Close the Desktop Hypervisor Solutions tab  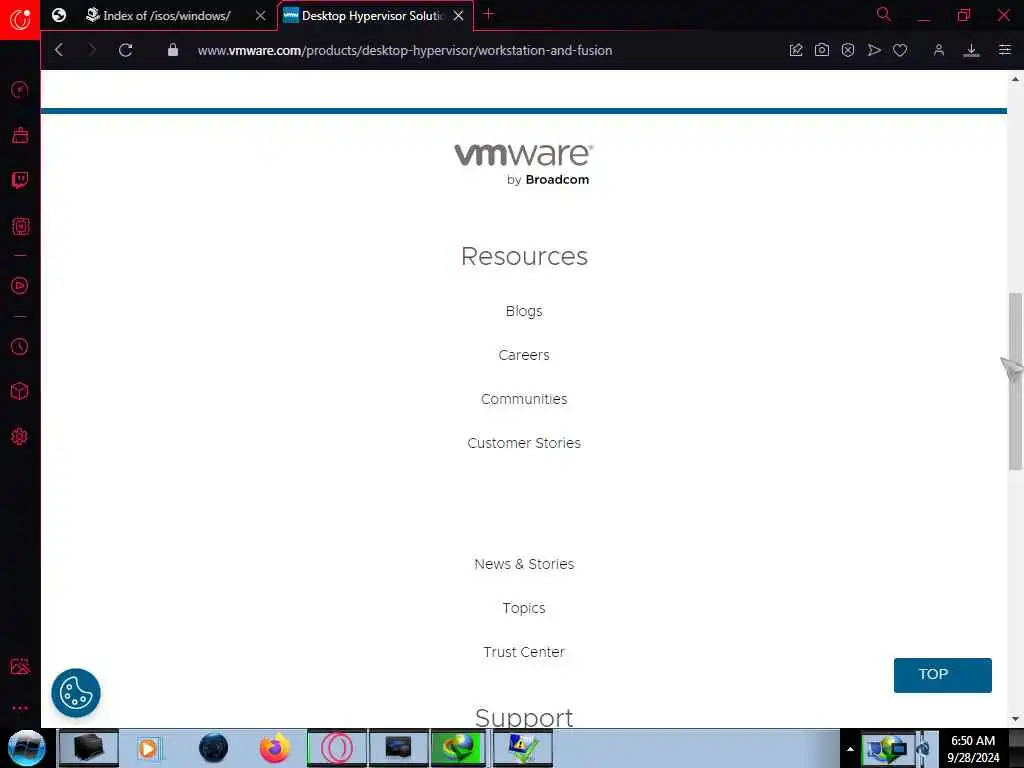458,16
